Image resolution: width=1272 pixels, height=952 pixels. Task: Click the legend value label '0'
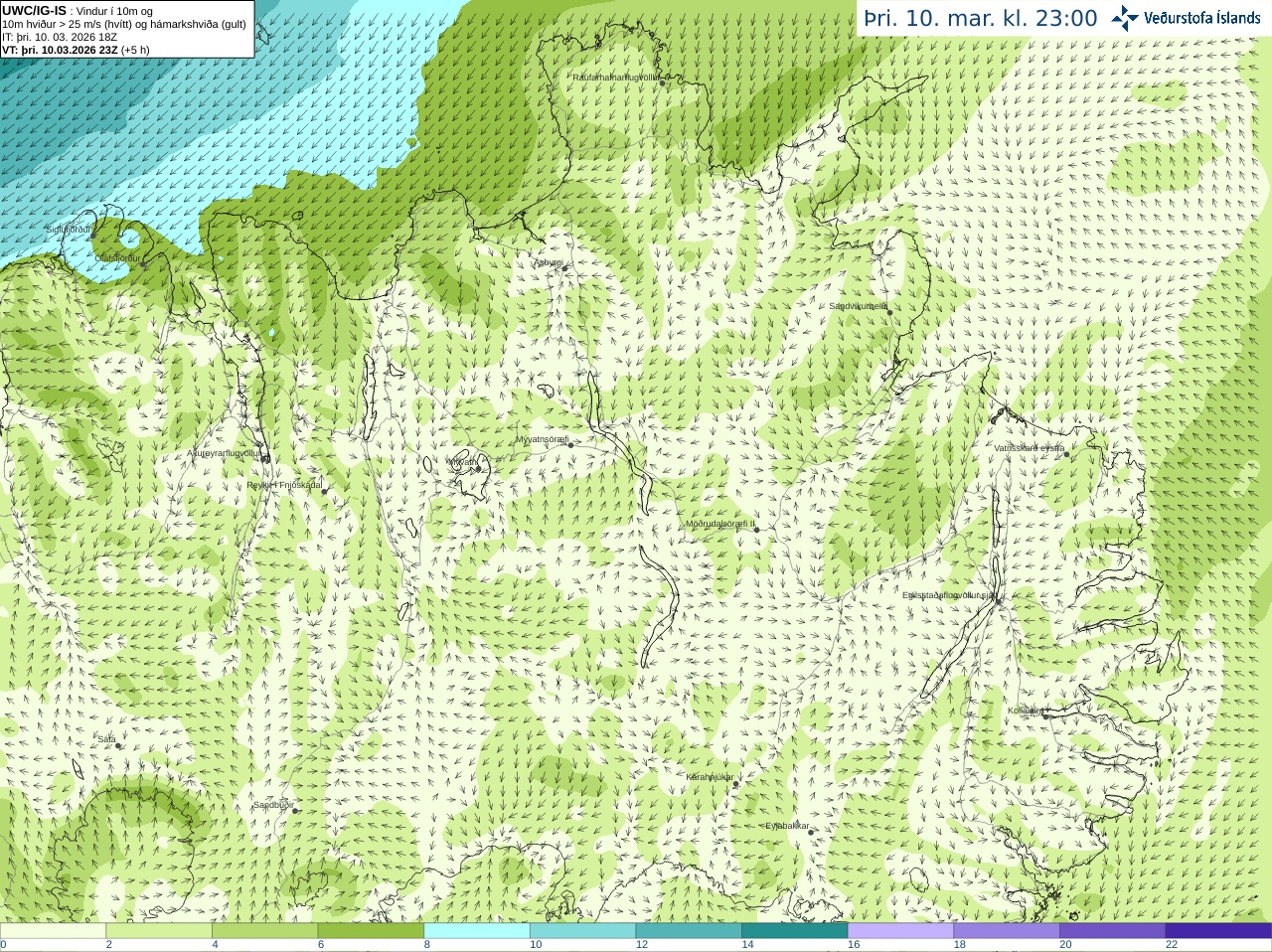(4, 945)
